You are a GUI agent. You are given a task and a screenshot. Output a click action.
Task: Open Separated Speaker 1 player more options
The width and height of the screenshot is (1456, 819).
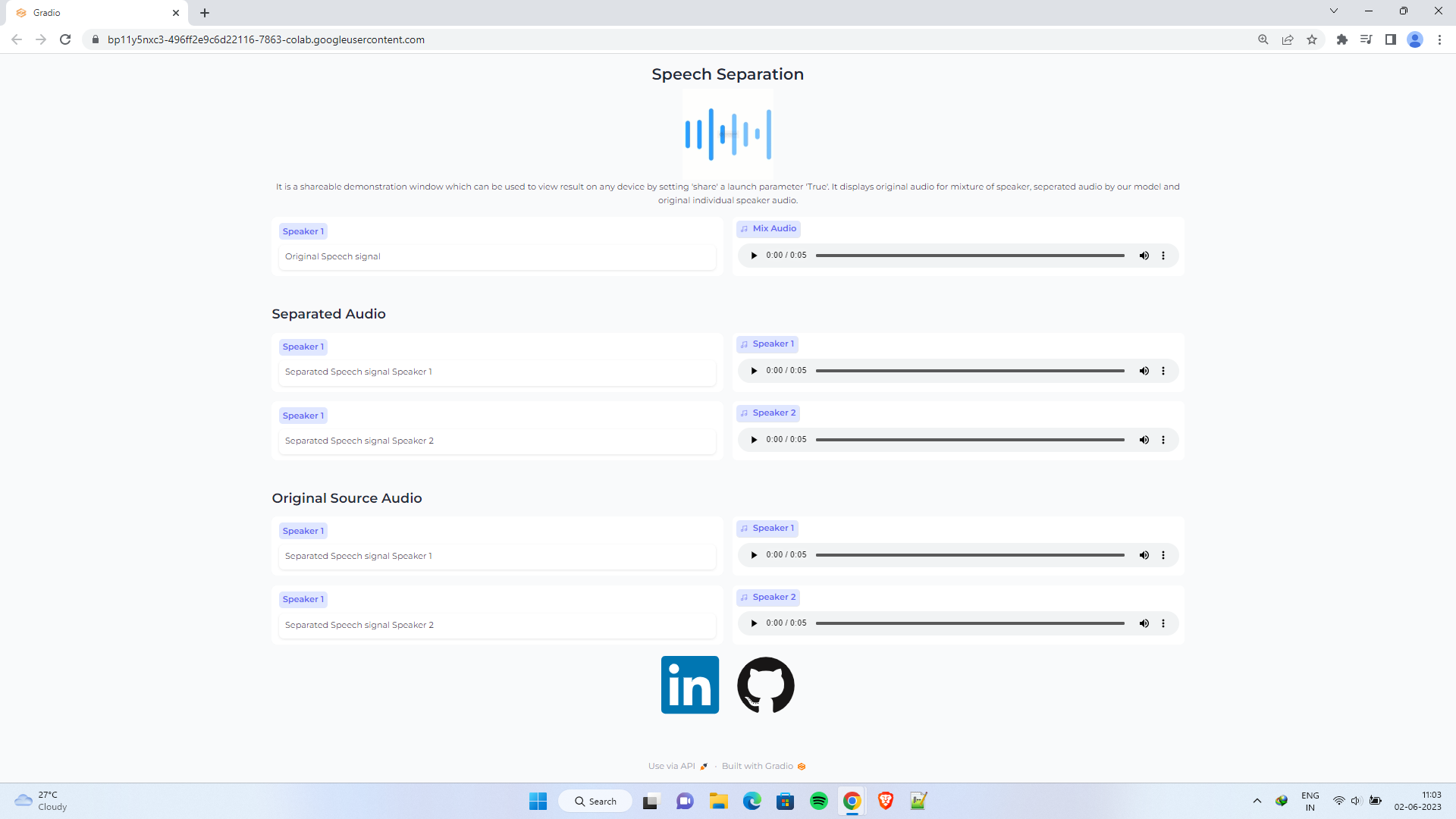(1163, 371)
